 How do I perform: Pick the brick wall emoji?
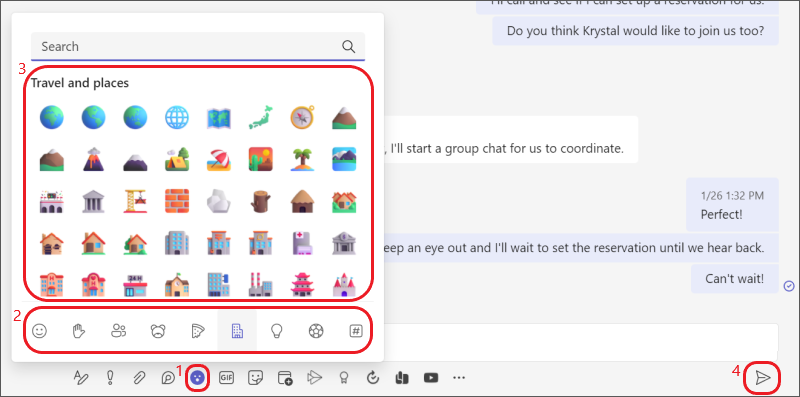[177, 202]
